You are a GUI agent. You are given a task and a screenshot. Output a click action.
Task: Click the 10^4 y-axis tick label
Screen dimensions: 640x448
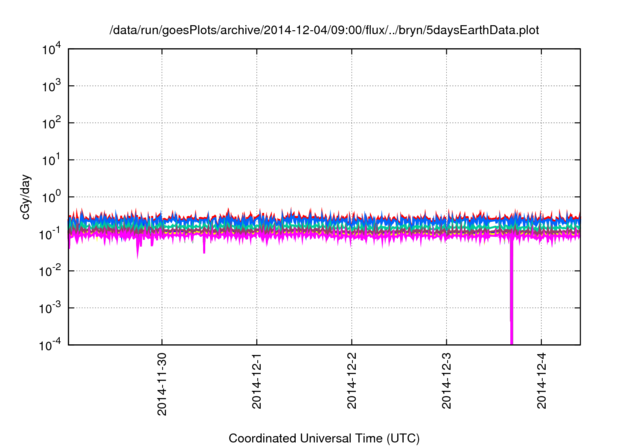point(51,49)
